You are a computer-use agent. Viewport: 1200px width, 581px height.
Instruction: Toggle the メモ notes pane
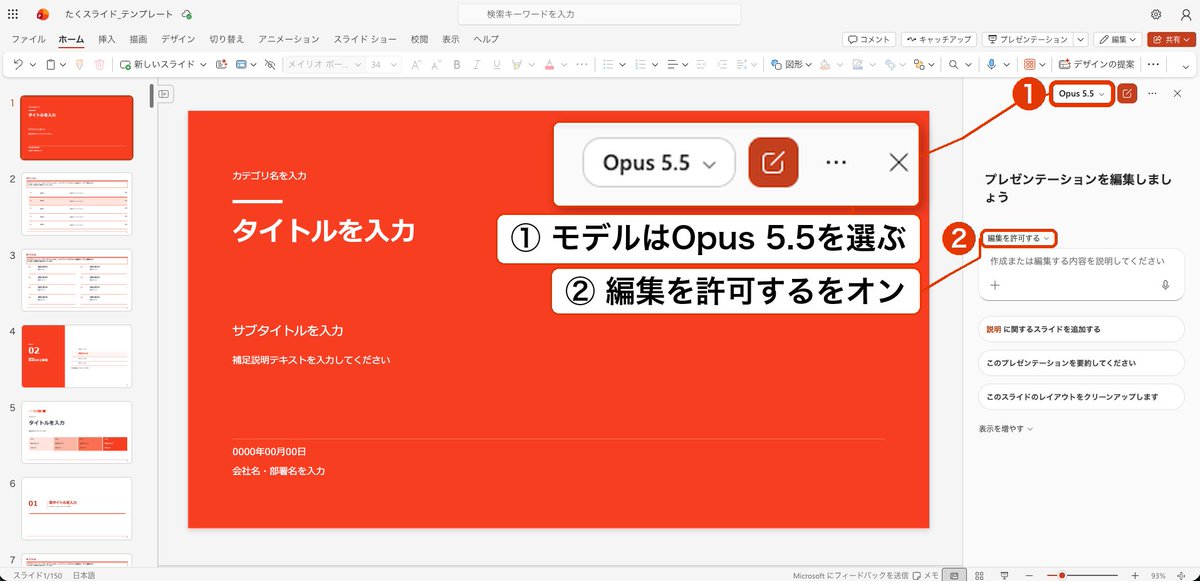[926, 575]
